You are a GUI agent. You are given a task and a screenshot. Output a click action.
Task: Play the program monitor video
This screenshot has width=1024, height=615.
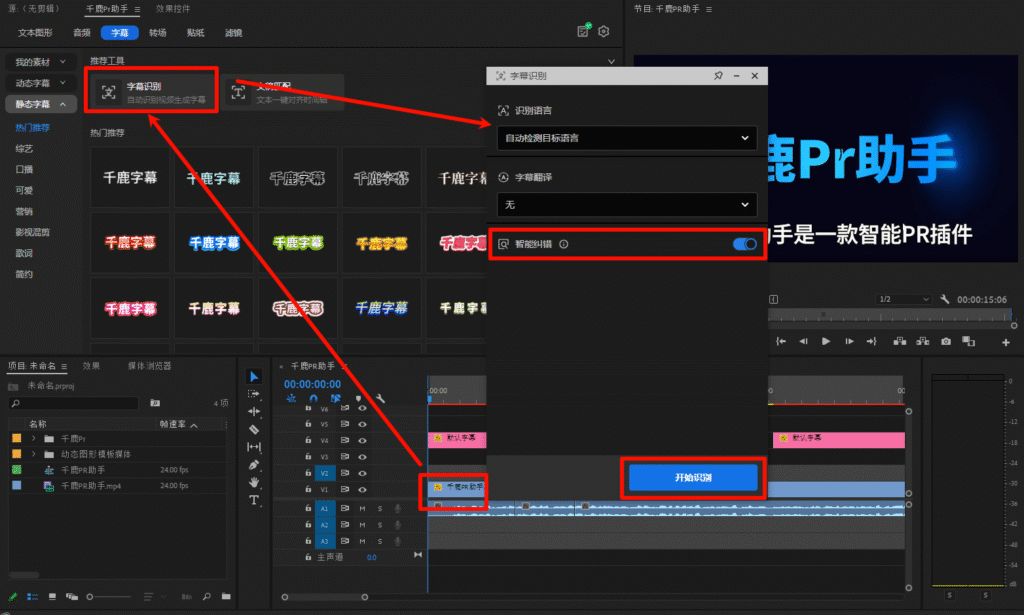coord(826,342)
